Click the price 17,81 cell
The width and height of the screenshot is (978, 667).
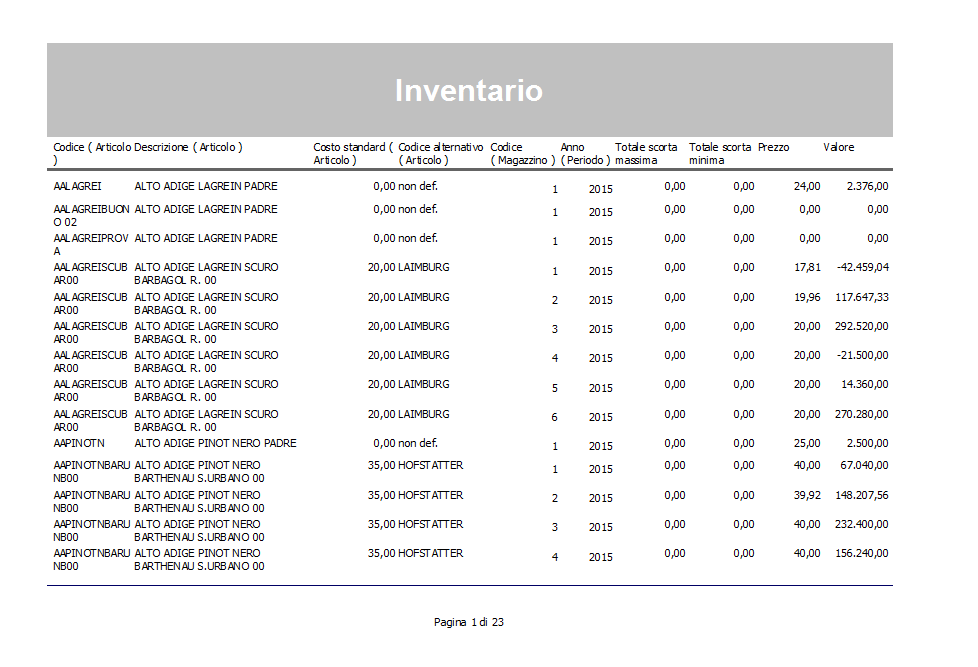tap(806, 267)
